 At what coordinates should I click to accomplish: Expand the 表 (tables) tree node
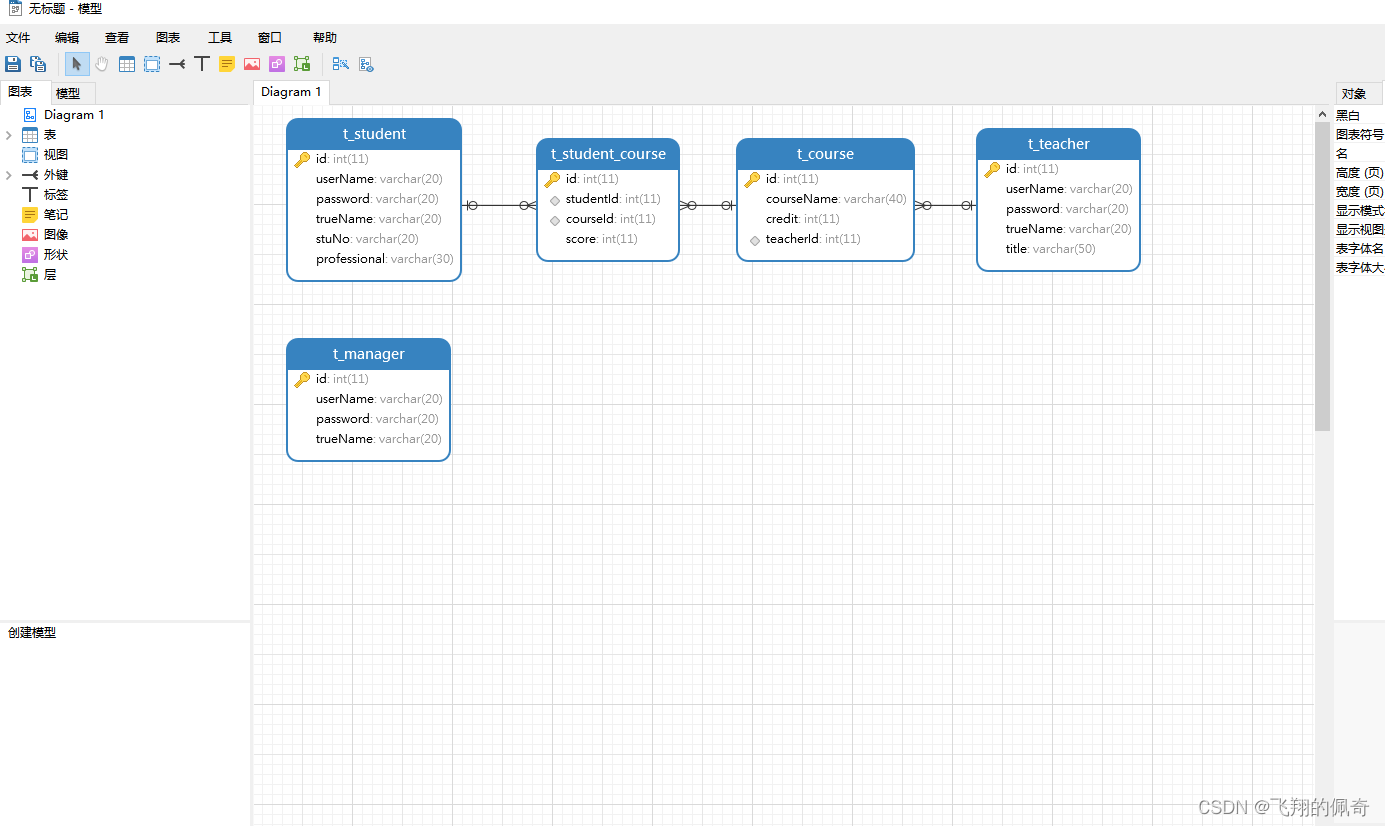pyautogui.click(x=9, y=135)
